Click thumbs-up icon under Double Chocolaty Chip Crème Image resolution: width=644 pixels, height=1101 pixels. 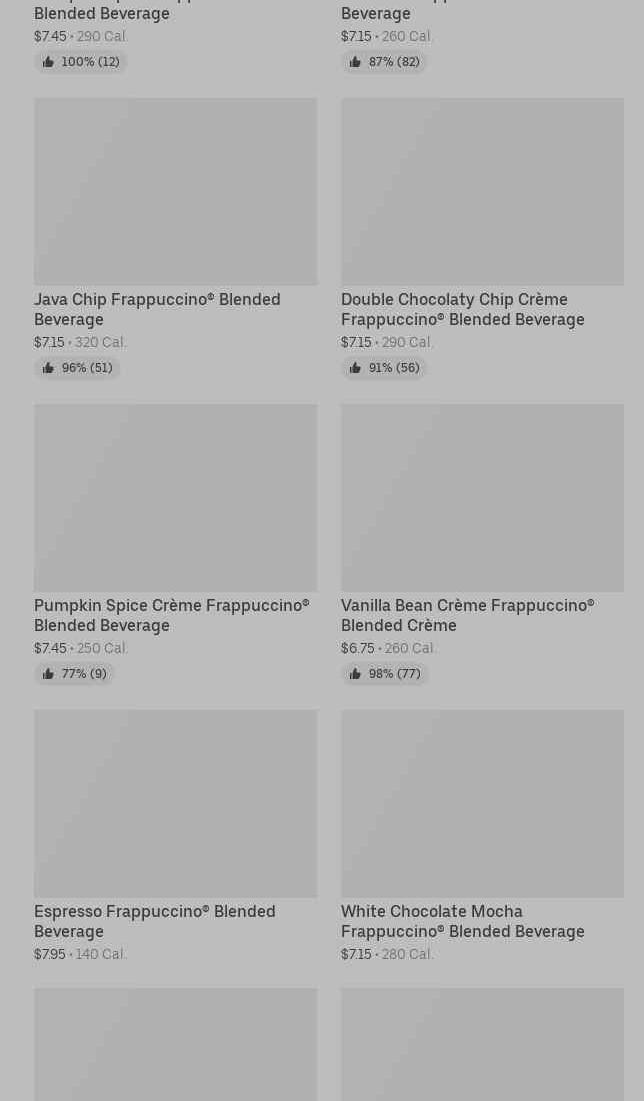tap(355, 368)
